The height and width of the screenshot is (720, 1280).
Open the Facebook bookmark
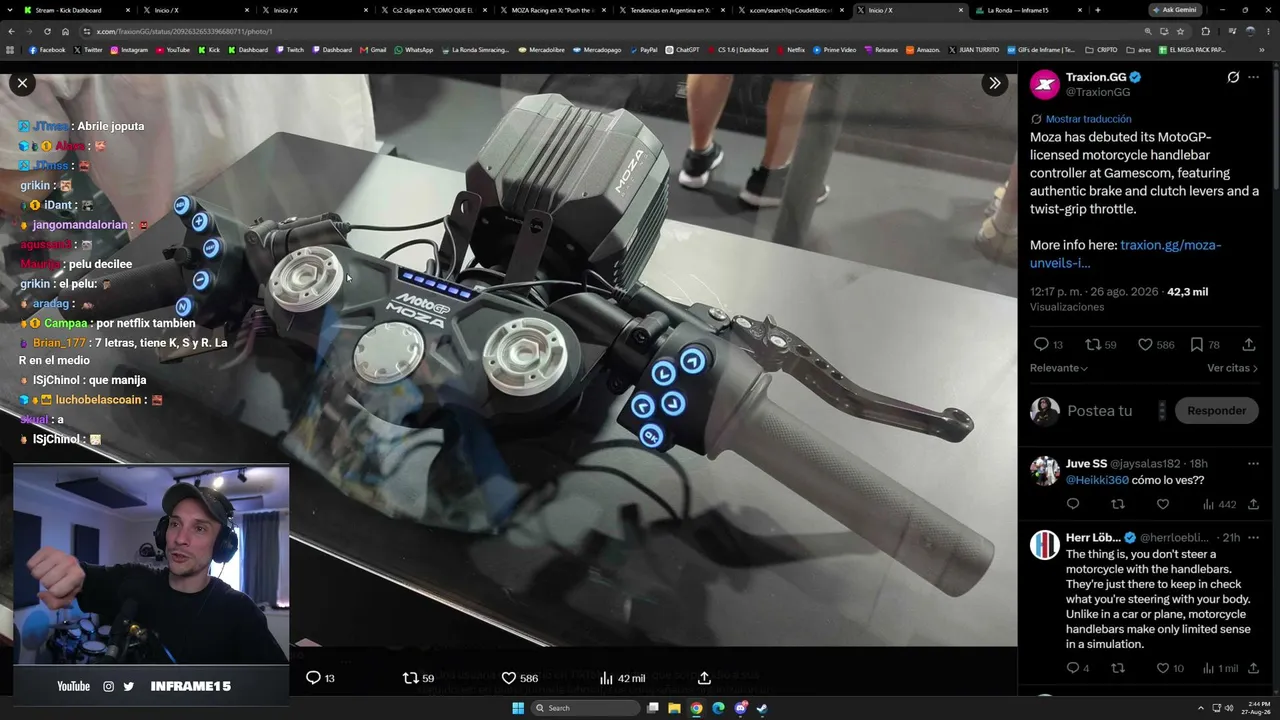pos(47,50)
